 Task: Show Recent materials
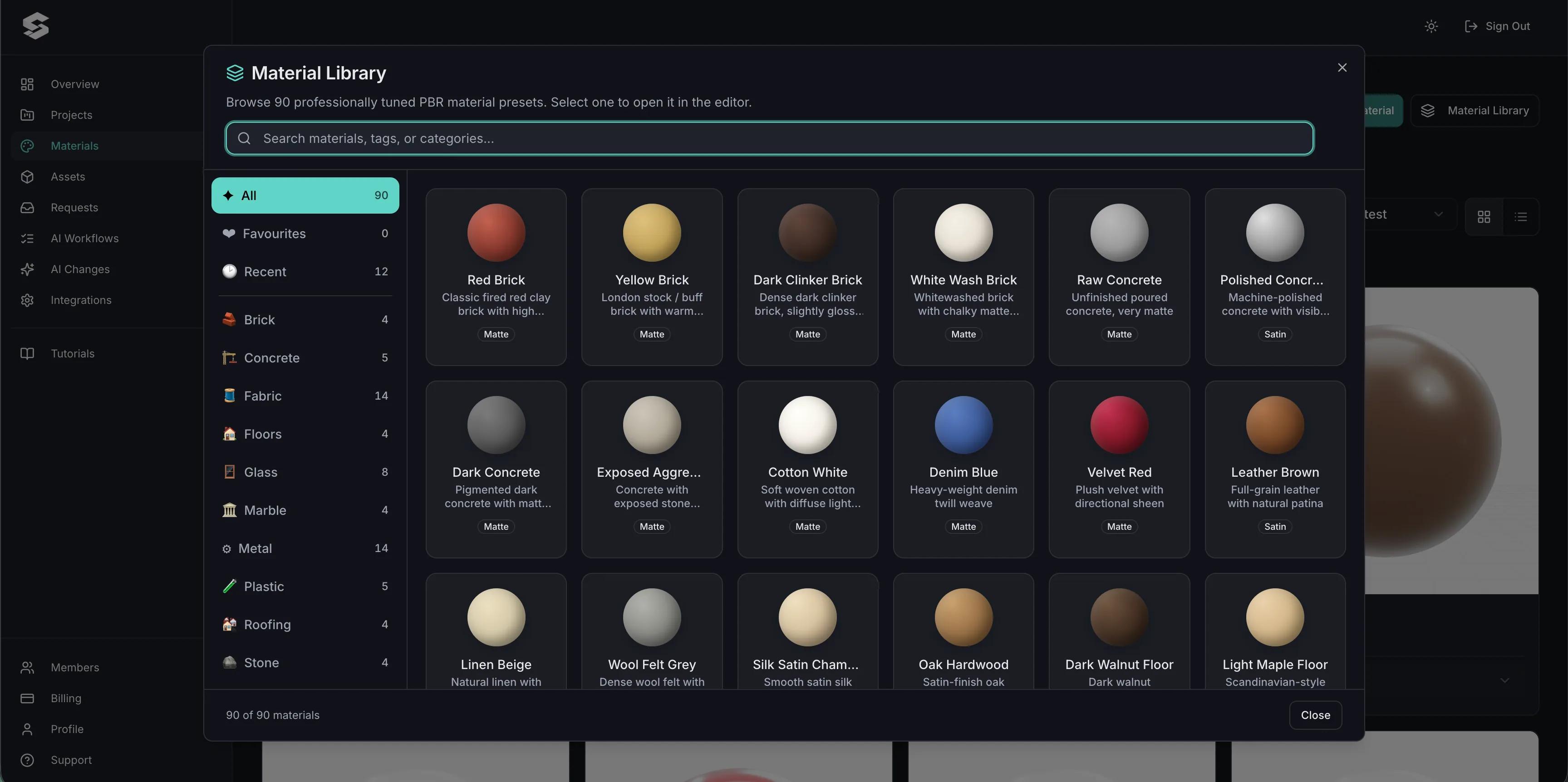pos(305,271)
